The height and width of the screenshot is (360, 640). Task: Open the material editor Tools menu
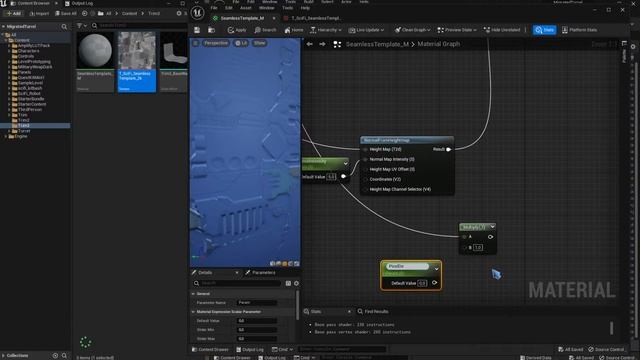287,8
